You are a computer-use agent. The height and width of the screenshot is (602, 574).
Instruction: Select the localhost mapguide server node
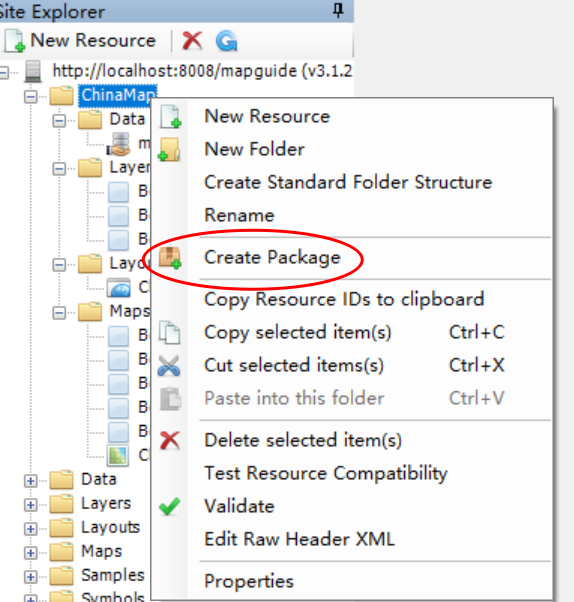click(x=202, y=71)
